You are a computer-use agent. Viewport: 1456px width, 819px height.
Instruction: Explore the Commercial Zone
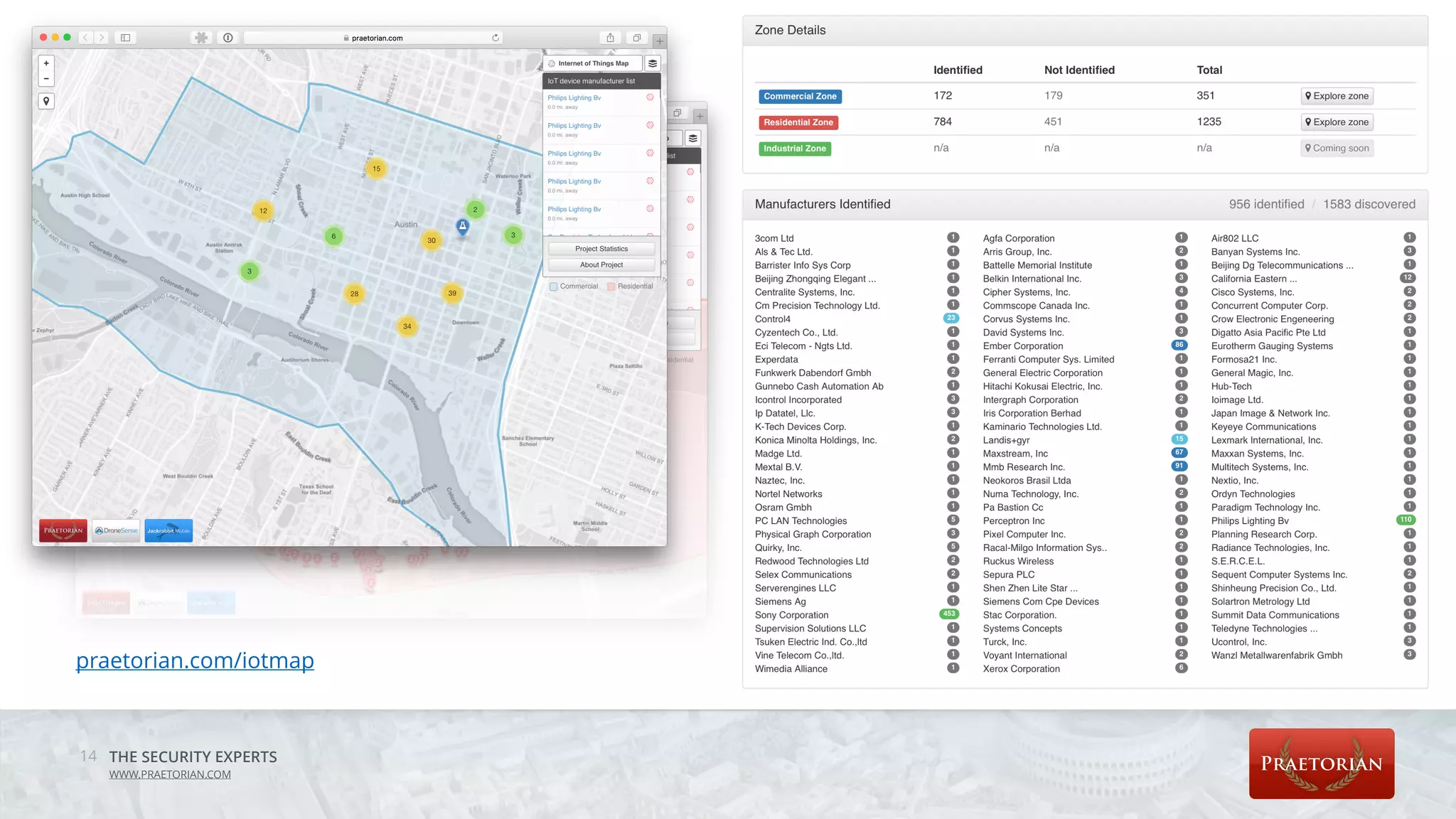(x=1337, y=96)
